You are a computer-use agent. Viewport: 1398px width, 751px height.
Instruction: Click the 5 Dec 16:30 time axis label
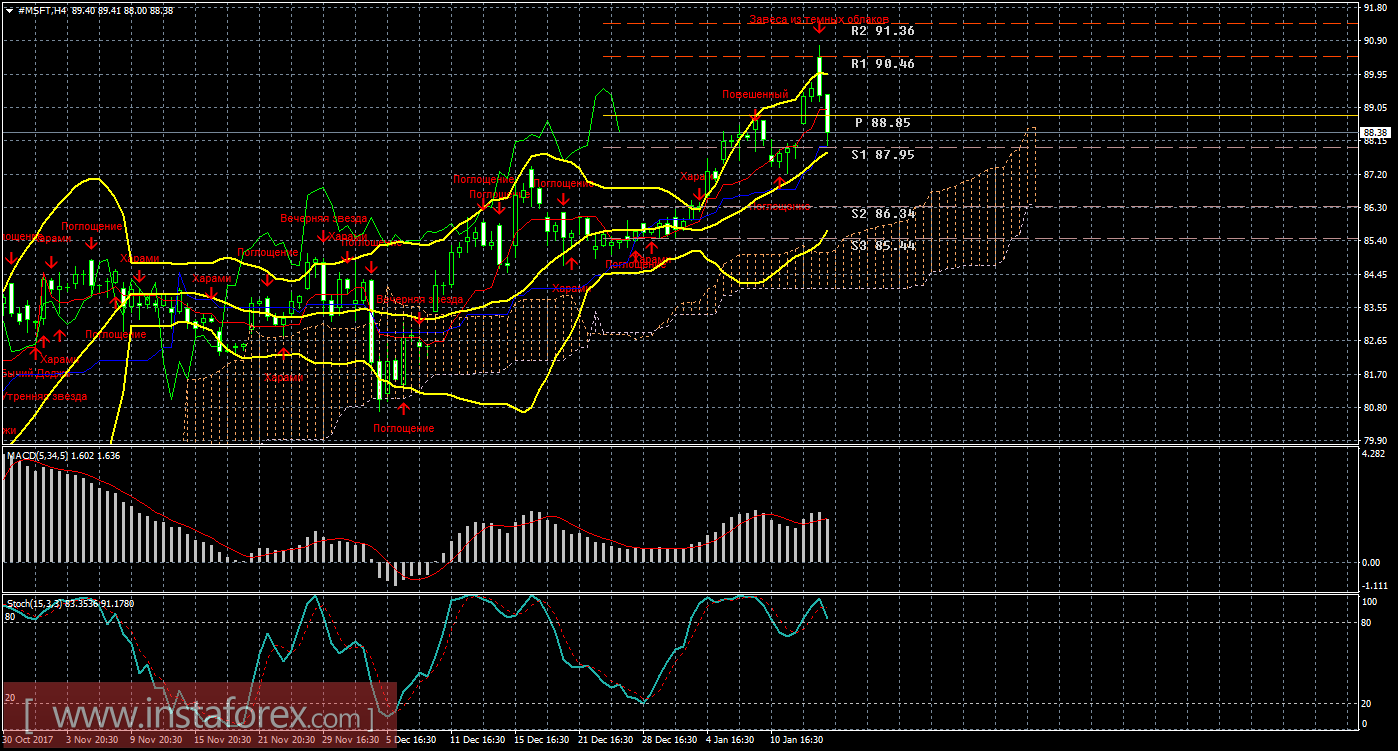pyautogui.click(x=410, y=740)
